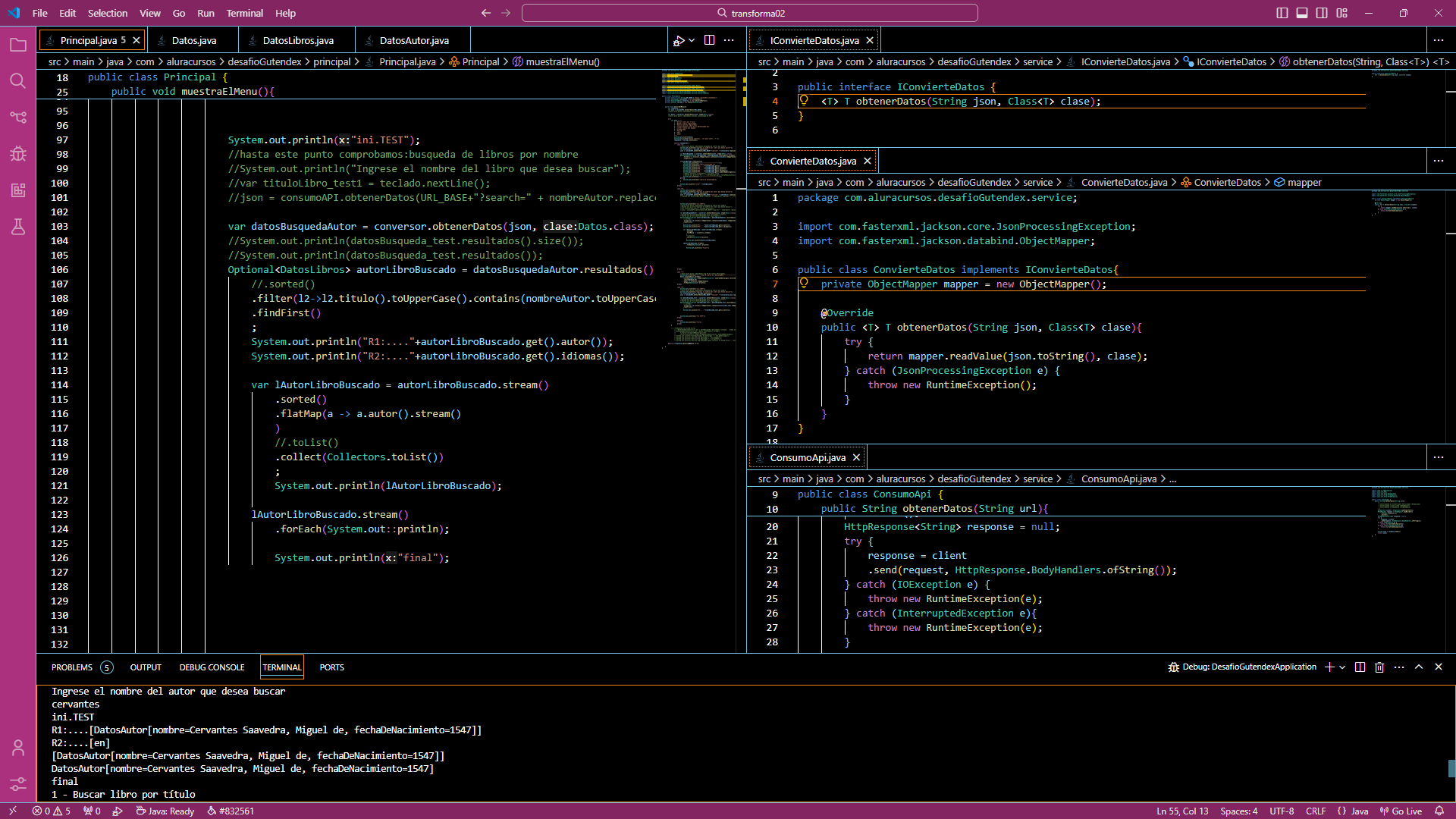Click the Go Back navigation arrow
Screen dimensions: 1456x819
point(486,13)
